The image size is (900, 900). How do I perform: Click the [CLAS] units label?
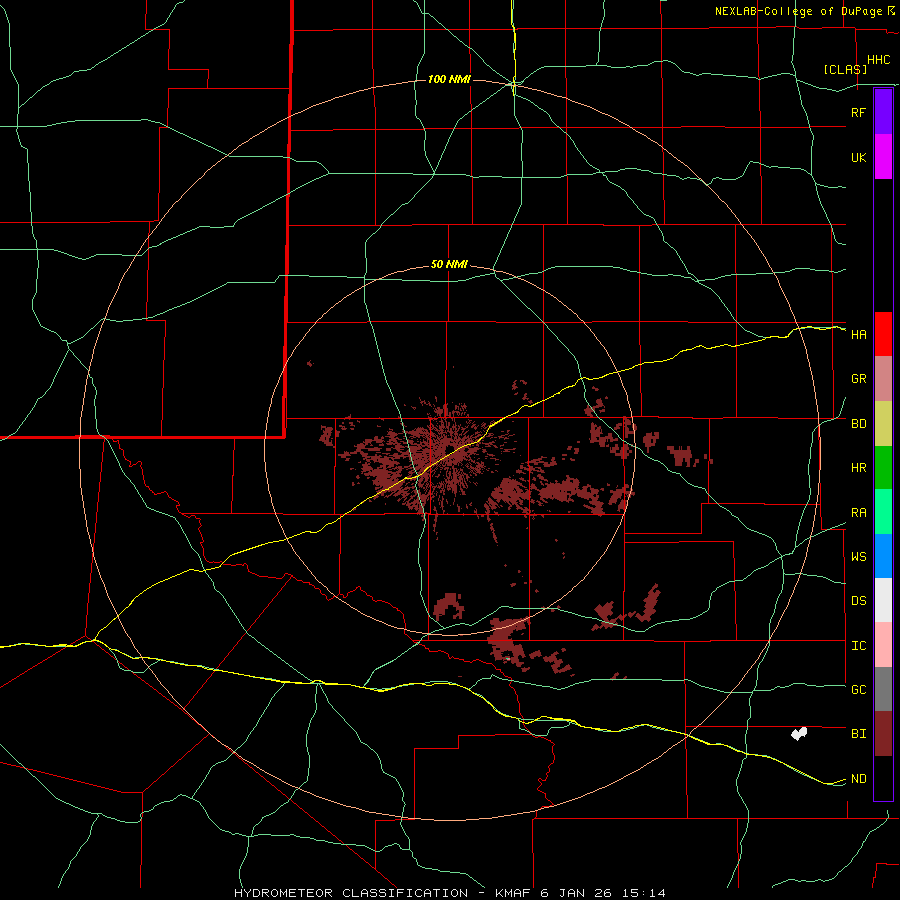[845, 69]
